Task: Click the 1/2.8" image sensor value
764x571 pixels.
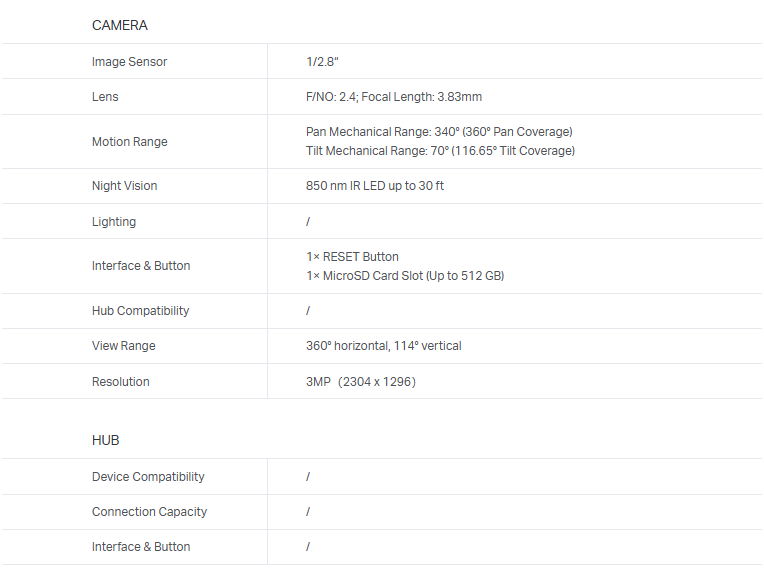Action: point(322,62)
